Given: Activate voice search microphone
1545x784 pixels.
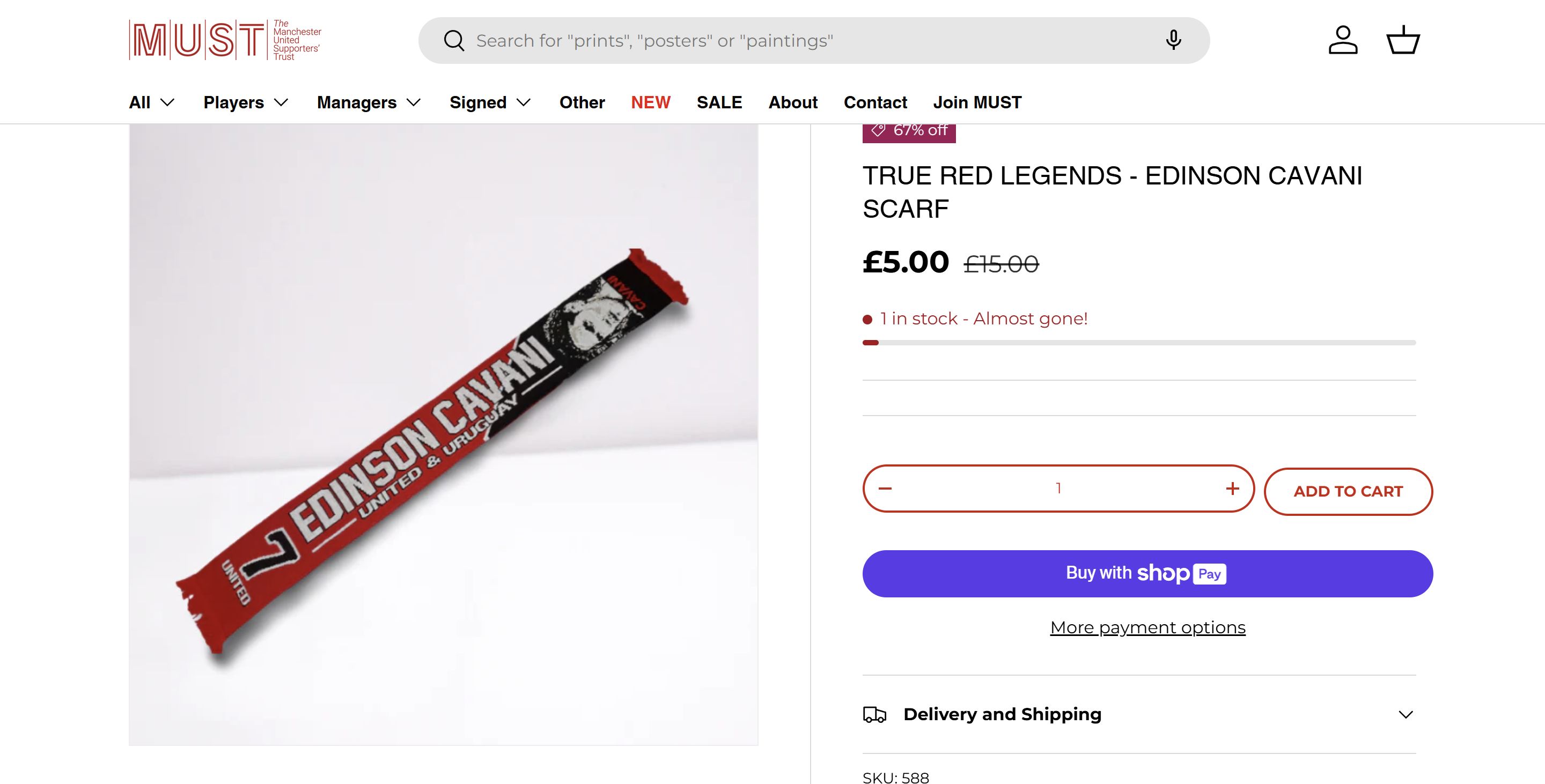Looking at the screenshot, I should (x=1173, y=40).
